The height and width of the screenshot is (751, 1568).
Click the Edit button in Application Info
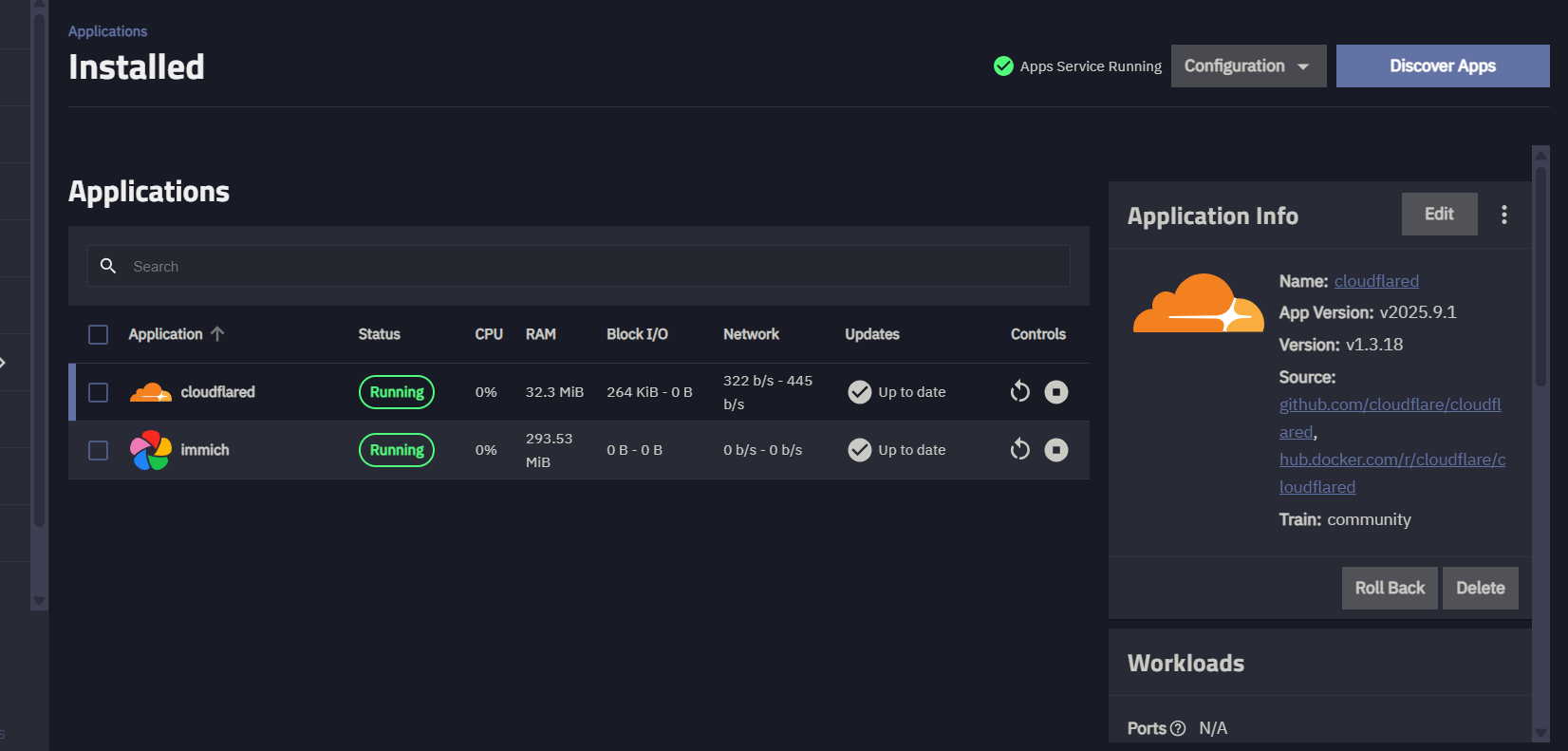tap(1440, 215)
